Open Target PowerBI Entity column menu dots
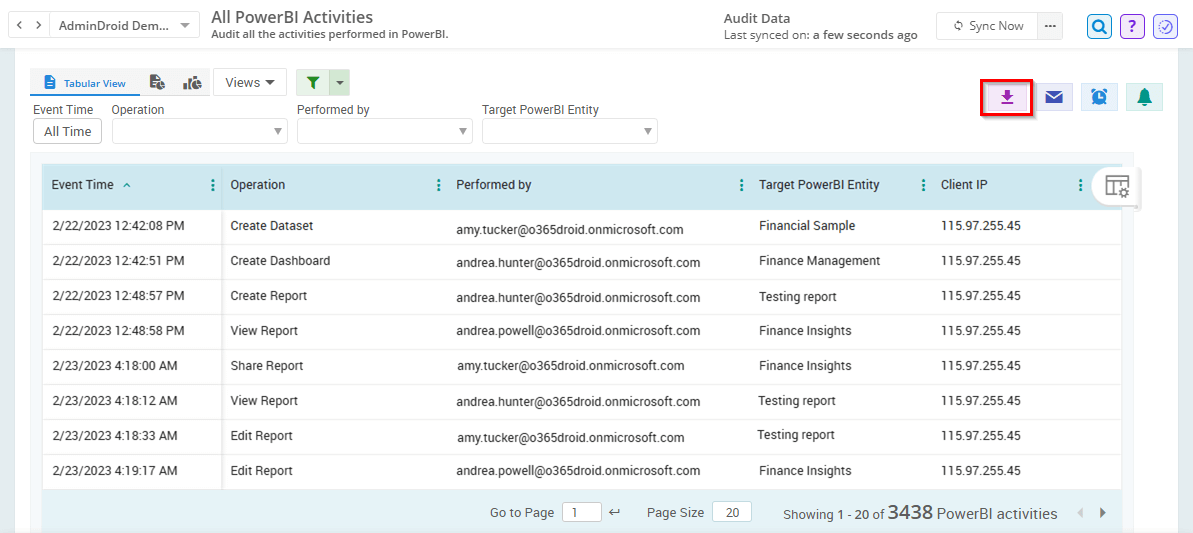1193x533 pixels. [x=924, y=185]
